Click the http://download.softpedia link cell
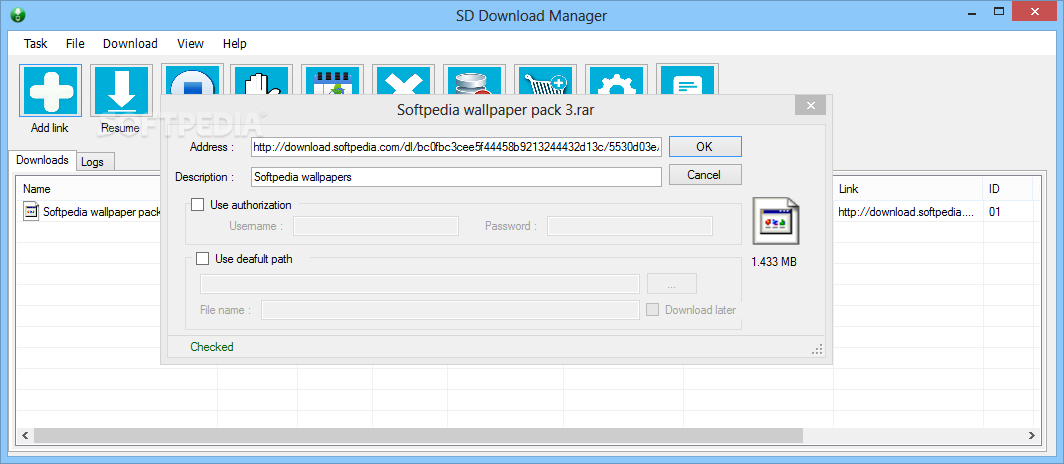 point(908,212)
